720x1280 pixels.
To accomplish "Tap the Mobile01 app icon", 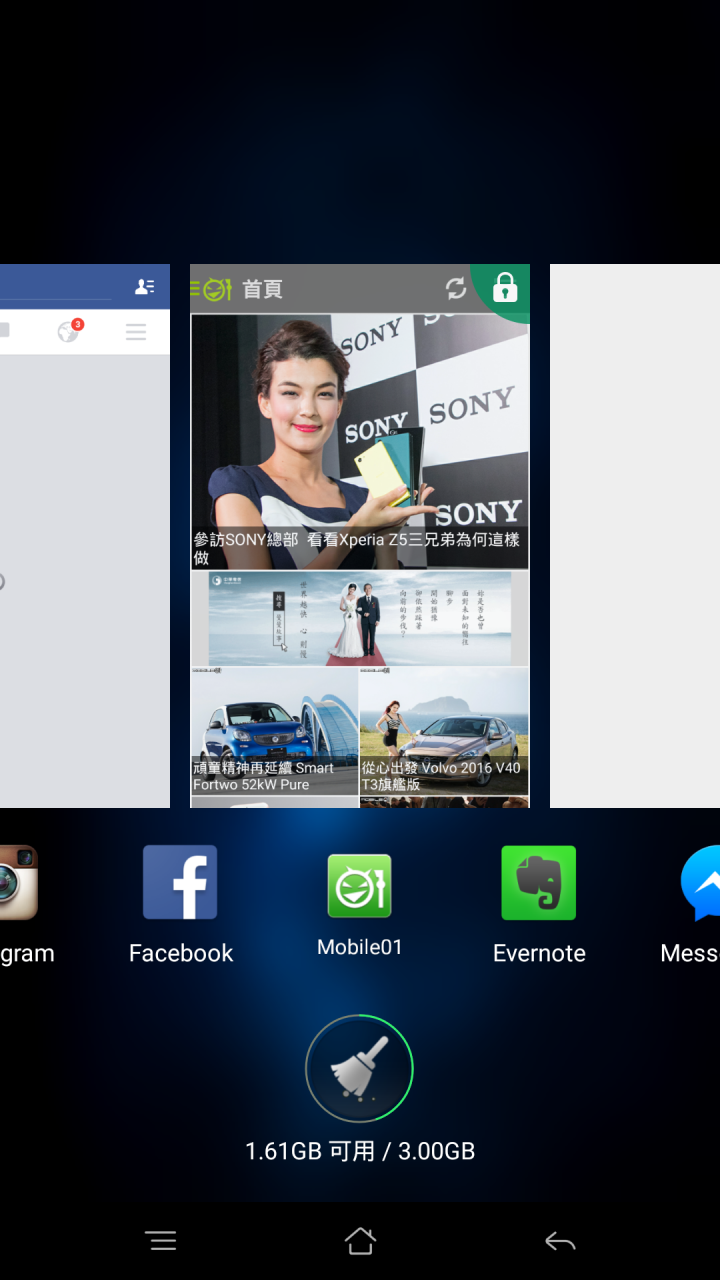I will click(x=359, y=886).
